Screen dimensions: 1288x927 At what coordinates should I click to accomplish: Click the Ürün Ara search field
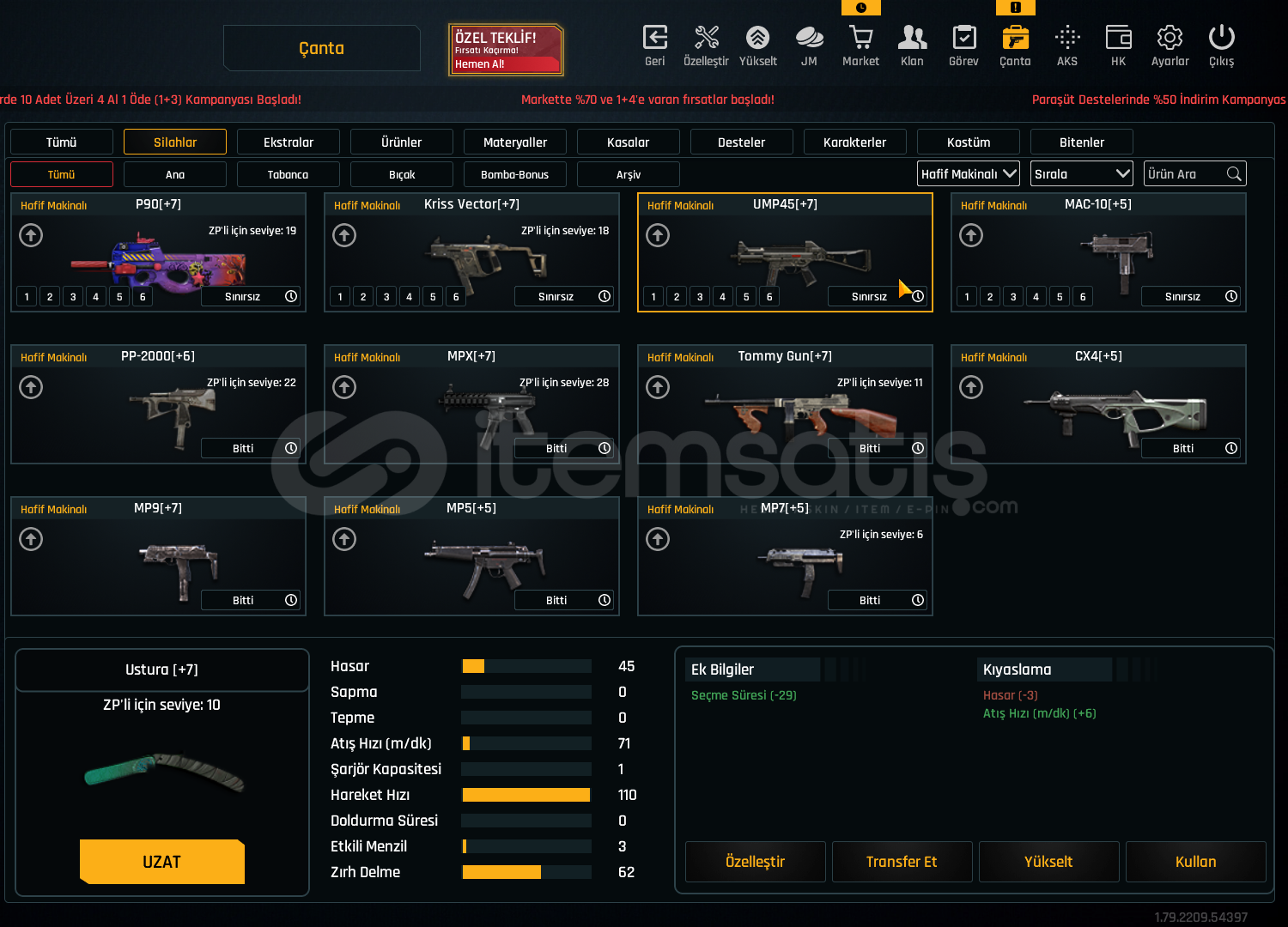tap(1185, 174)
